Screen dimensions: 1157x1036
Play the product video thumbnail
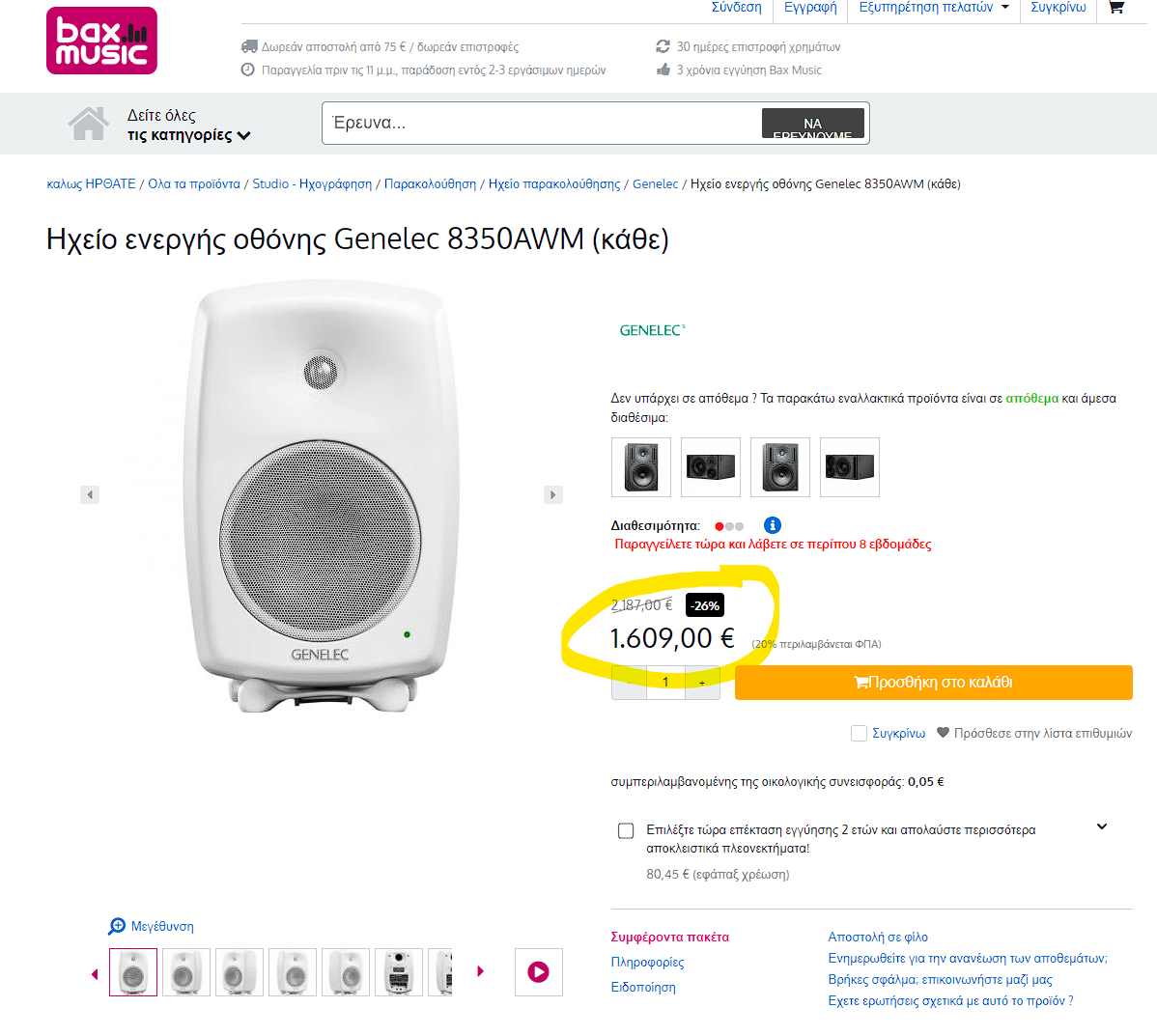(x=538, y=972)
